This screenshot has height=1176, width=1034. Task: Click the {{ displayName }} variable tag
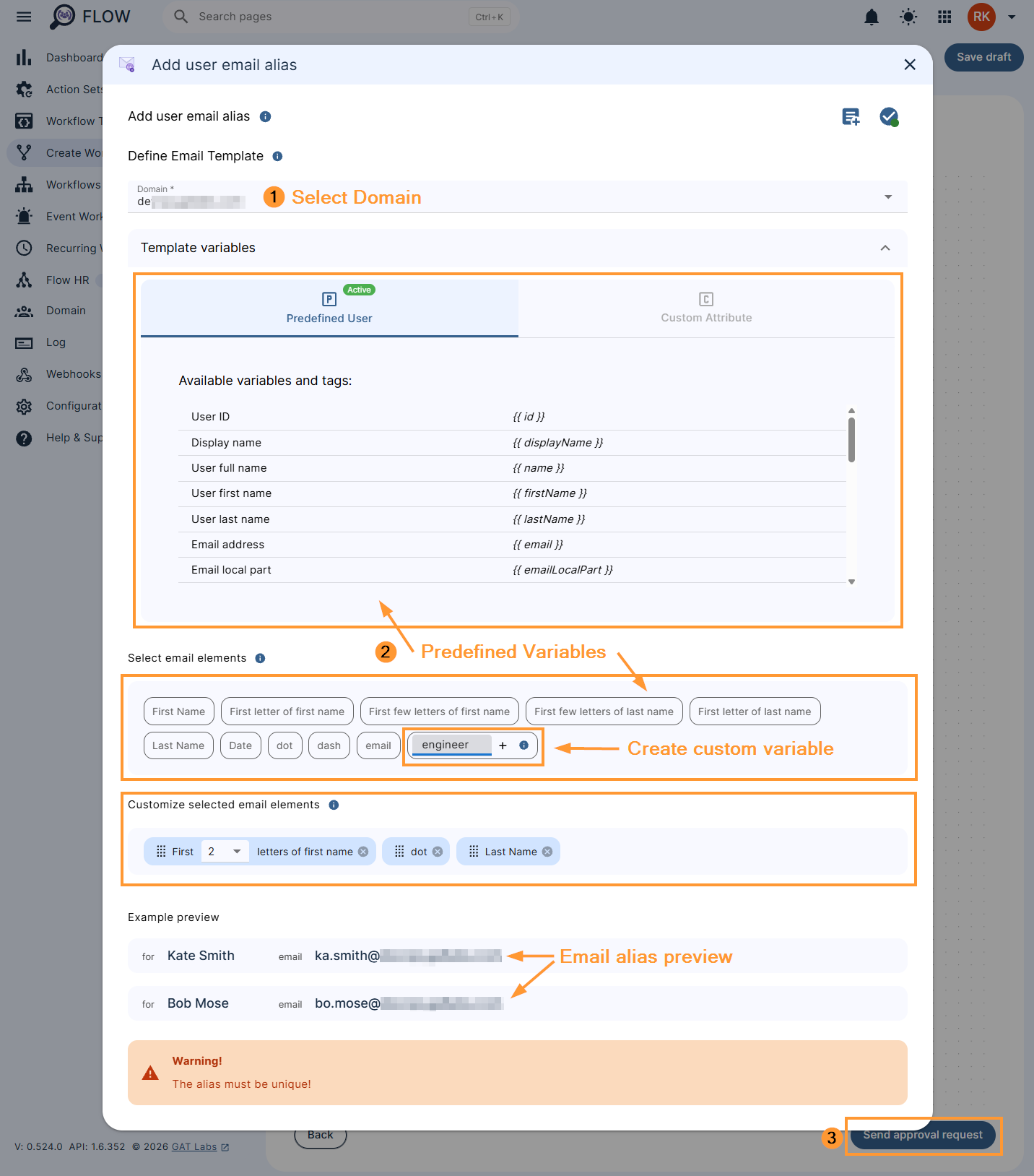pos(558,443)
